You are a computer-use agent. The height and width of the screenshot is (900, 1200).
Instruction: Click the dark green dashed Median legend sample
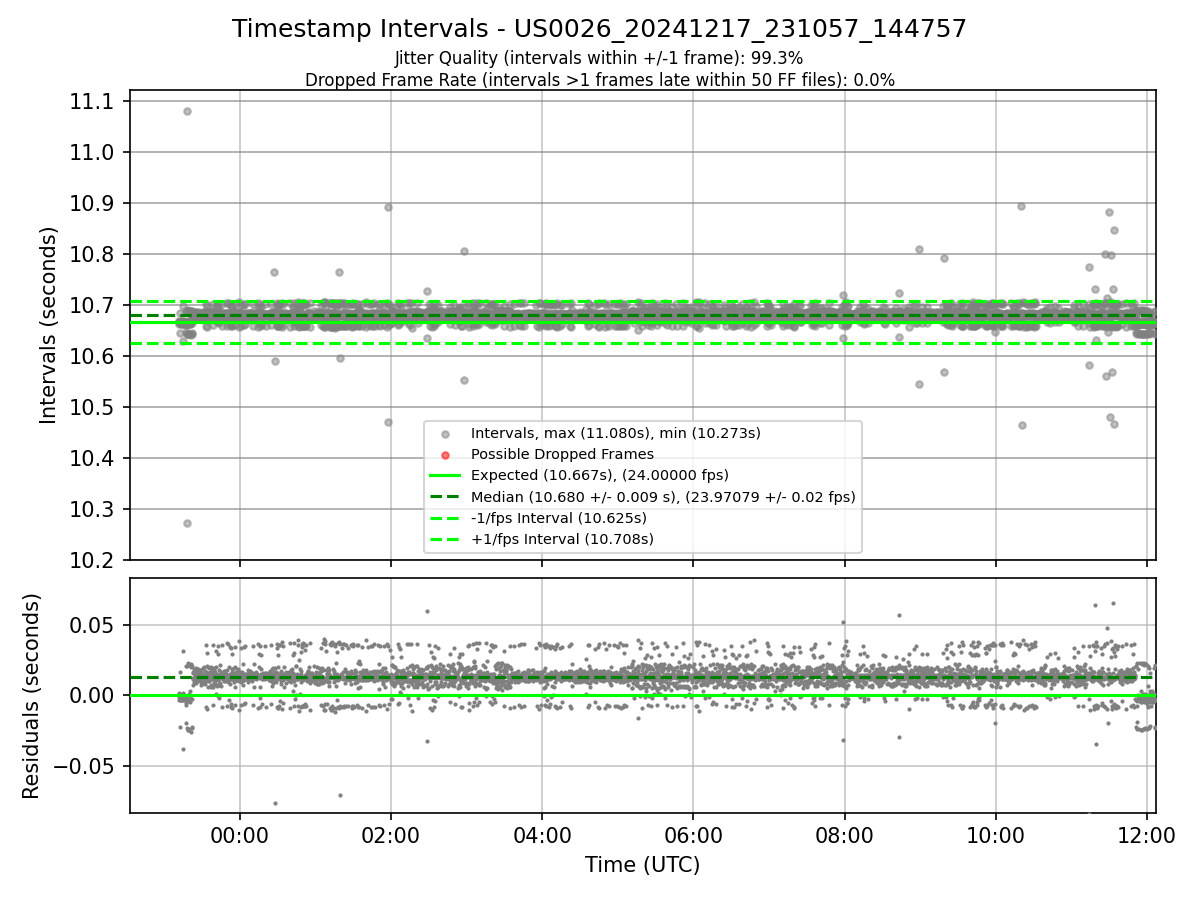click(x=446, y=496)
